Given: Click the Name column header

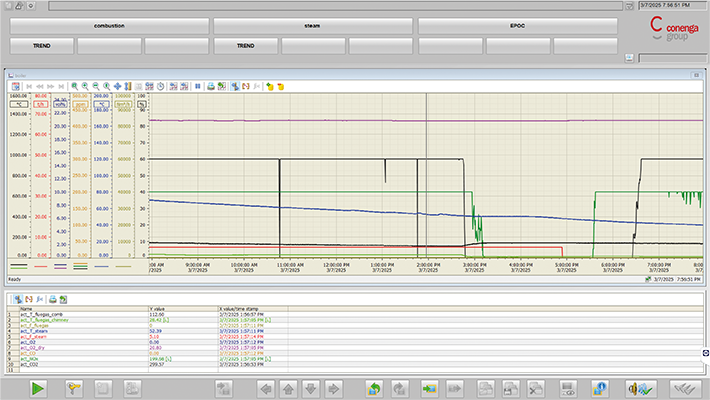Looking at the screenshot, I should click(x=84, y=309).
